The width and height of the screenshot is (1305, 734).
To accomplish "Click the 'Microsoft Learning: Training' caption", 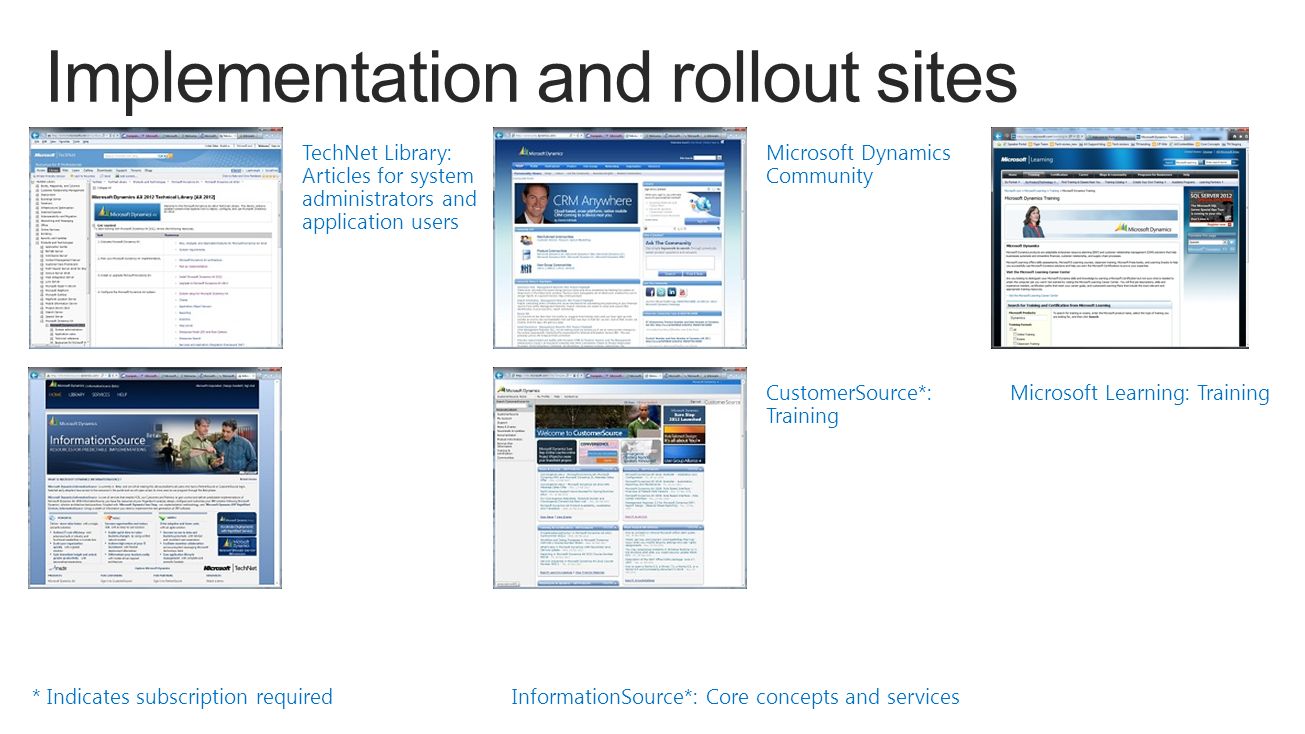I will [1140, 393].
